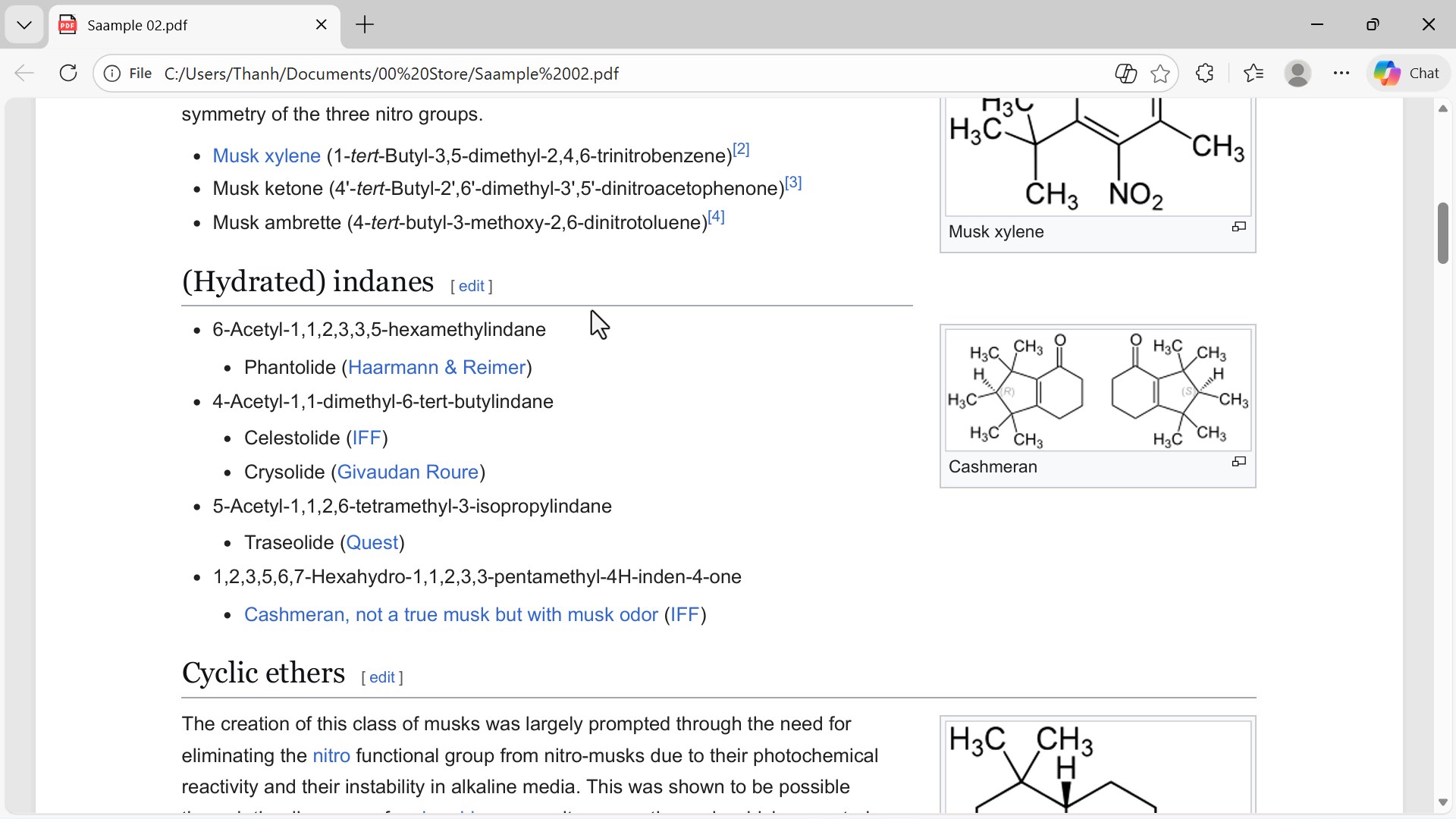Expand the tab actions dropdown chevron
1456x819 pixels.
pyautogui.click(x=24, y=25)
